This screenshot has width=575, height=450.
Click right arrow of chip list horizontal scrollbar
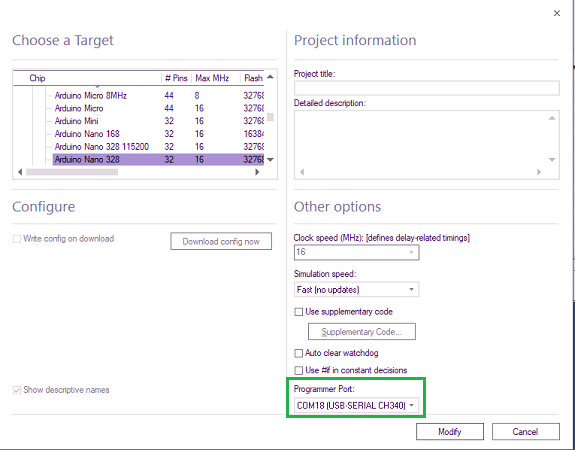(x=257, y=172)
